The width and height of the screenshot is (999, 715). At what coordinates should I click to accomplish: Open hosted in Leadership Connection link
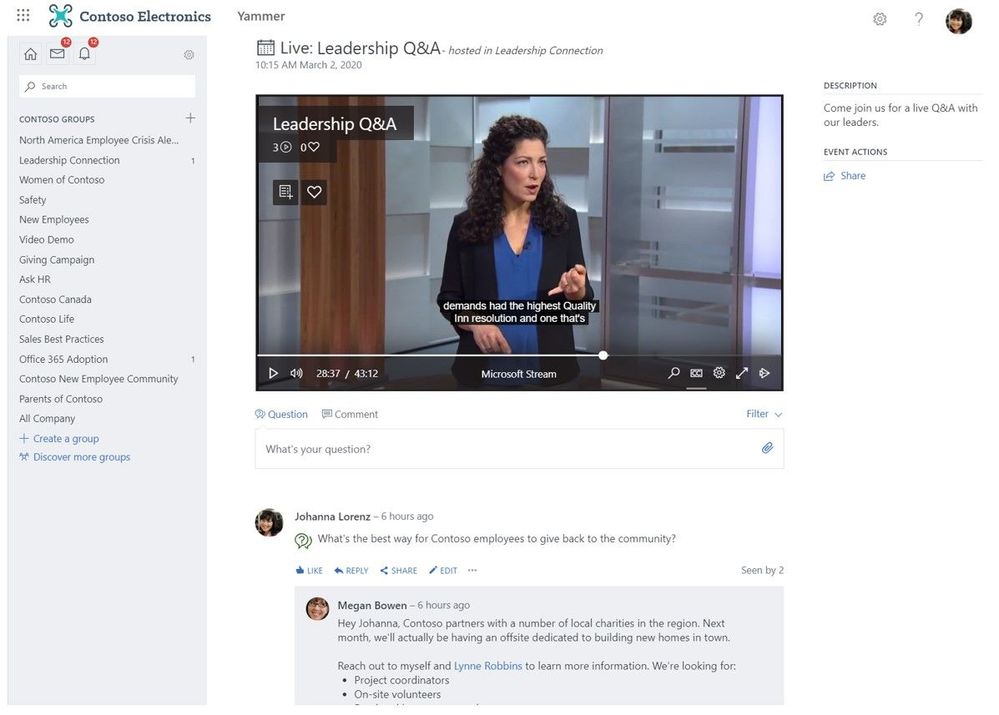click(x=526, y=50)
